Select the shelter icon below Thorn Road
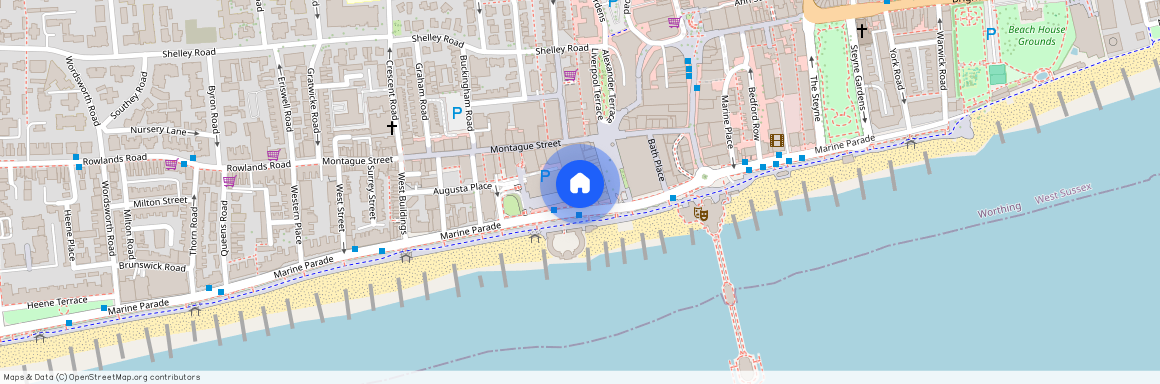Screen dimensions: 1160x384 click(194, 310)
